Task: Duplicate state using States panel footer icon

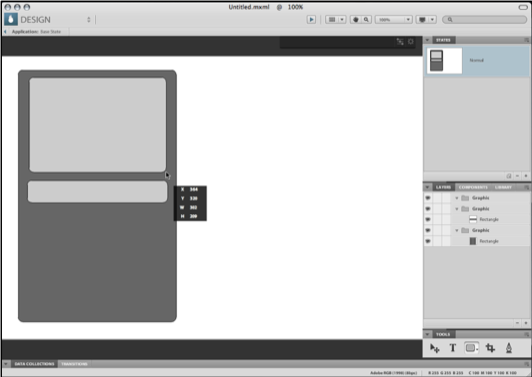Action: click(x=509, y=176)
